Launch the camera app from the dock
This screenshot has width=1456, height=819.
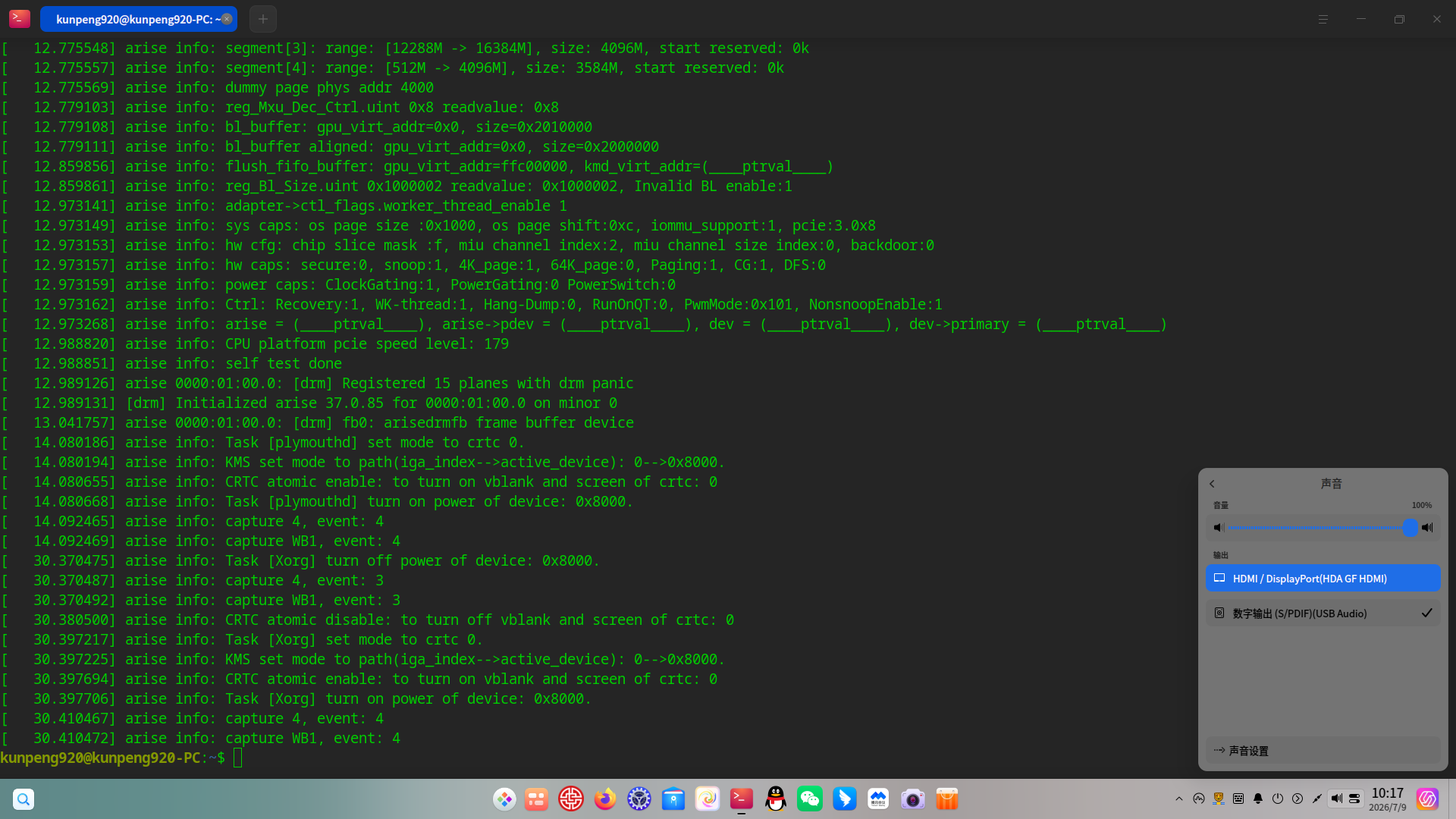tap(913, 799)
